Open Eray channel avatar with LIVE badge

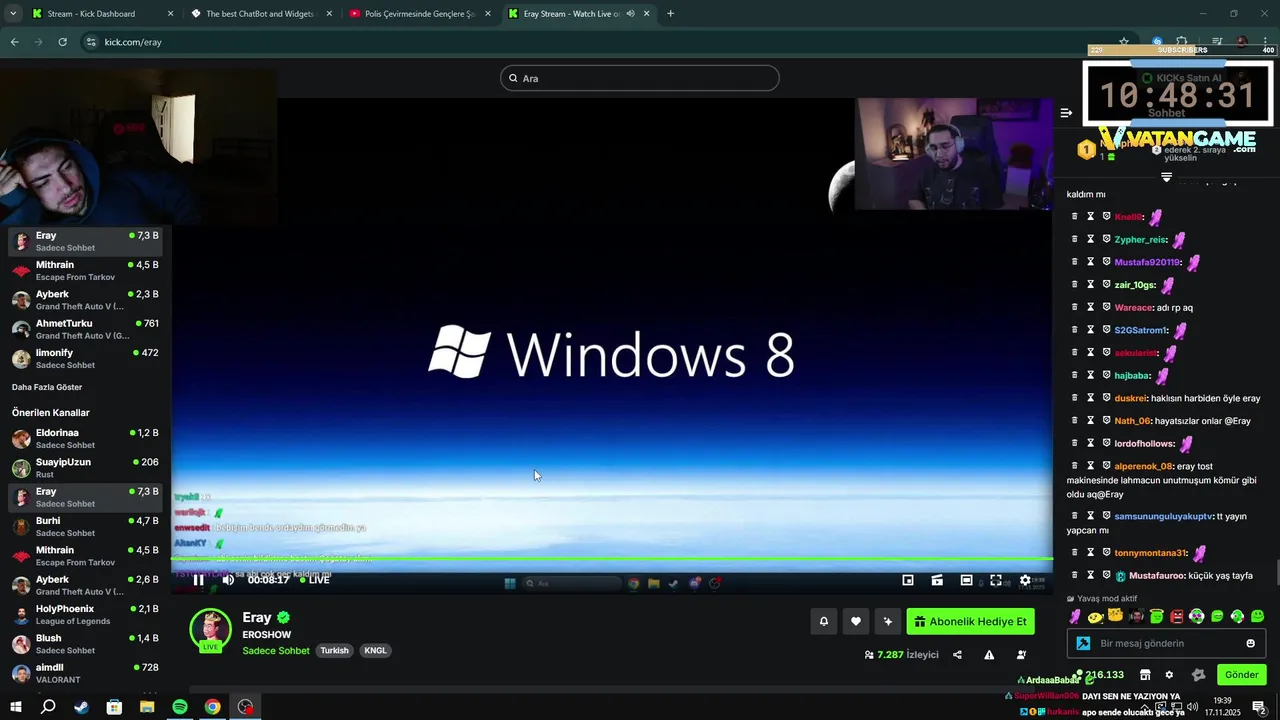tap(211, 630)
